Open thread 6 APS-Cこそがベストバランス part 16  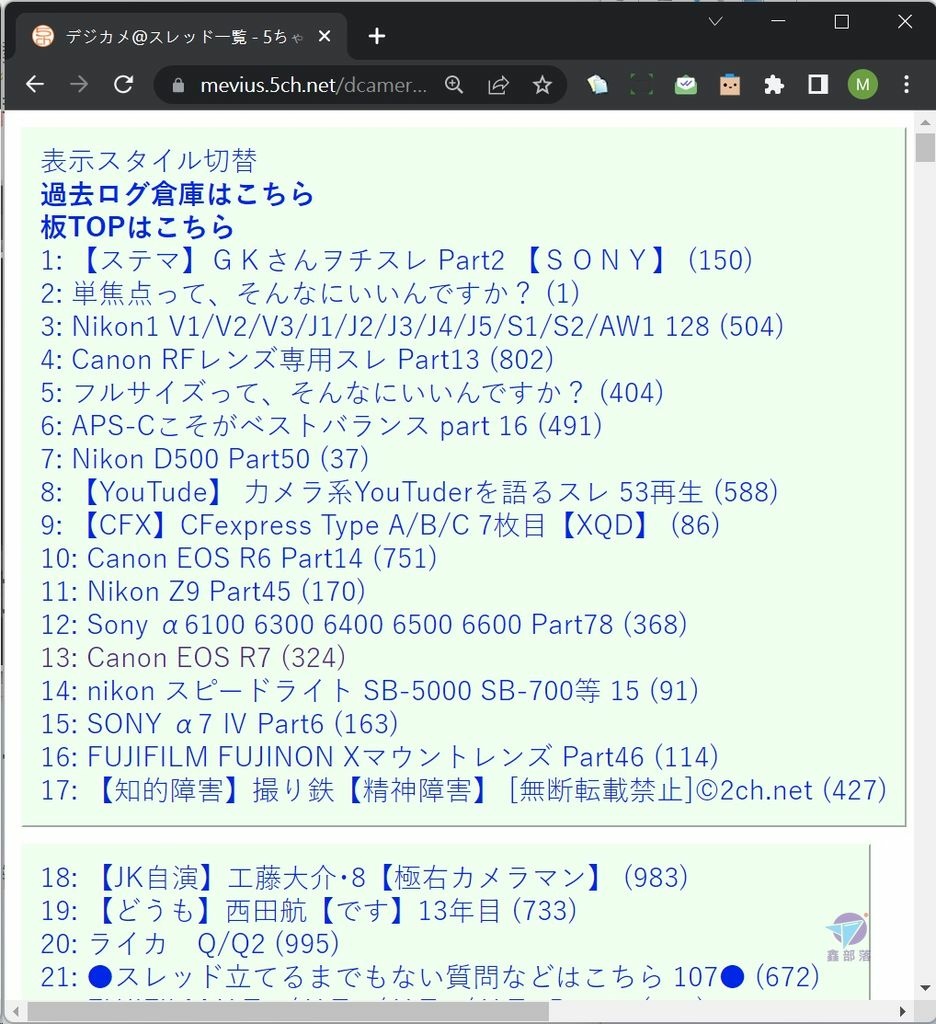coord(321,426)
